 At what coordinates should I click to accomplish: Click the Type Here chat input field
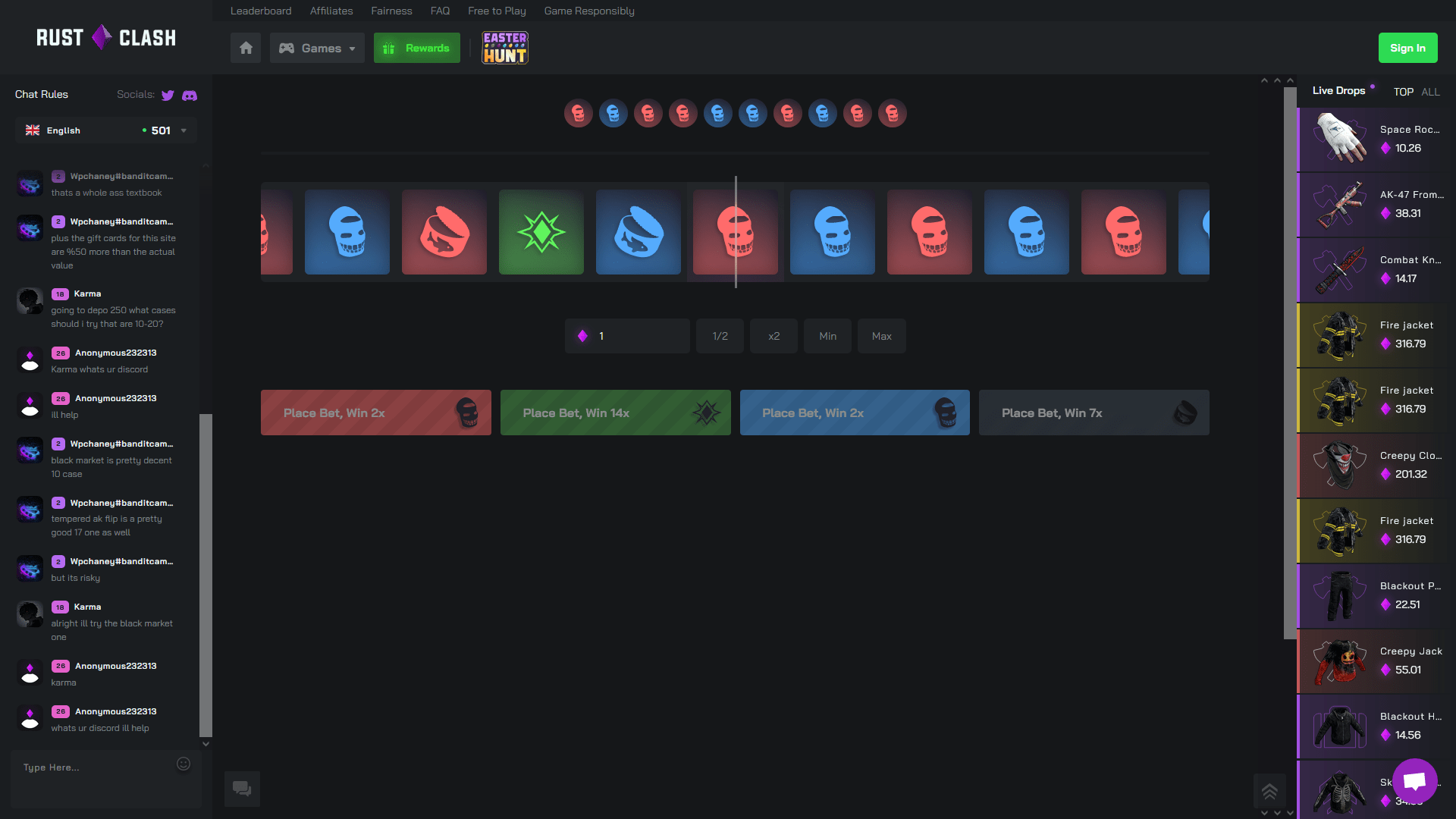point(91,767)
